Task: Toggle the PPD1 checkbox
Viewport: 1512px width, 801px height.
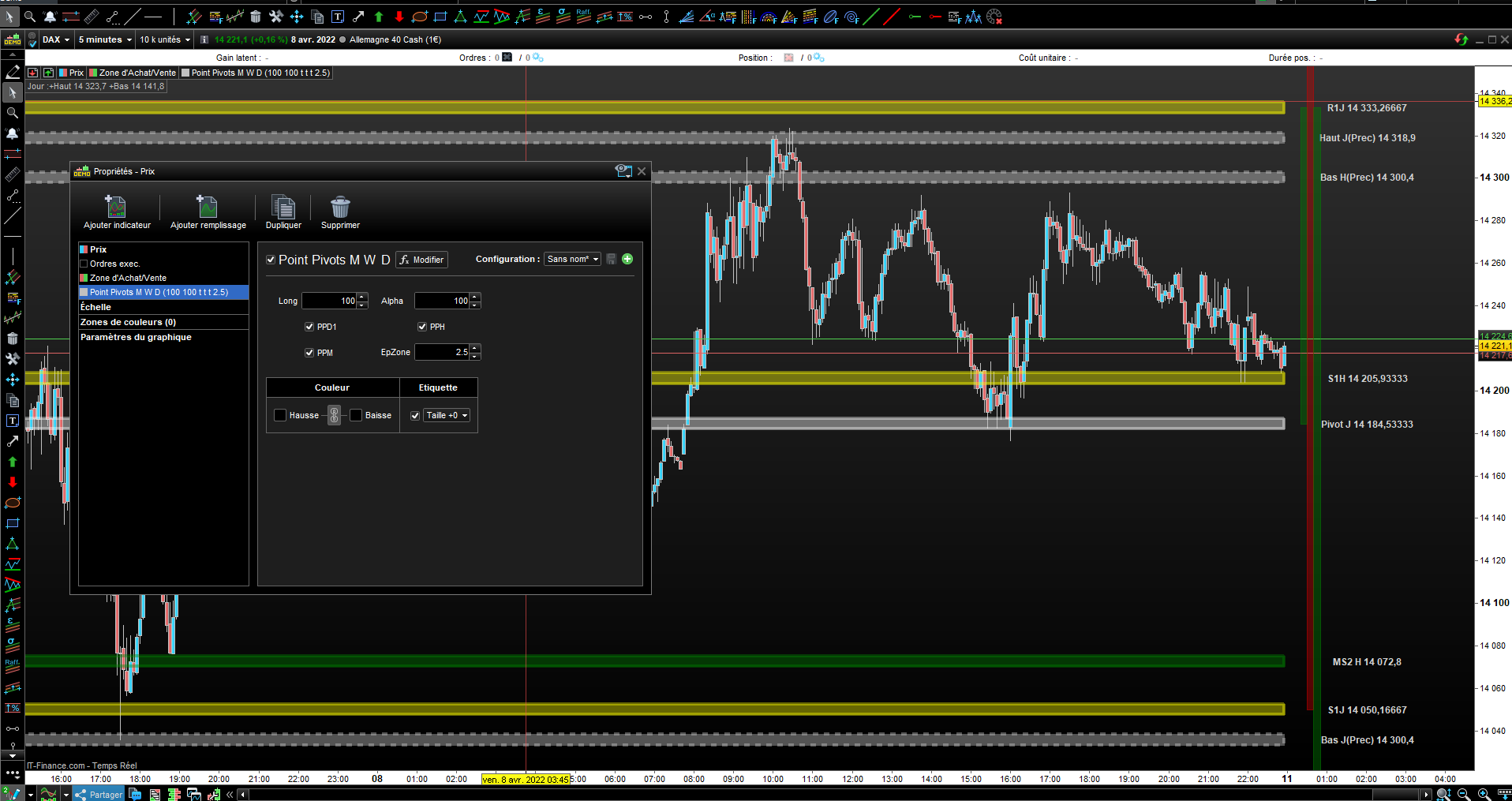Action: coord(309,327)
